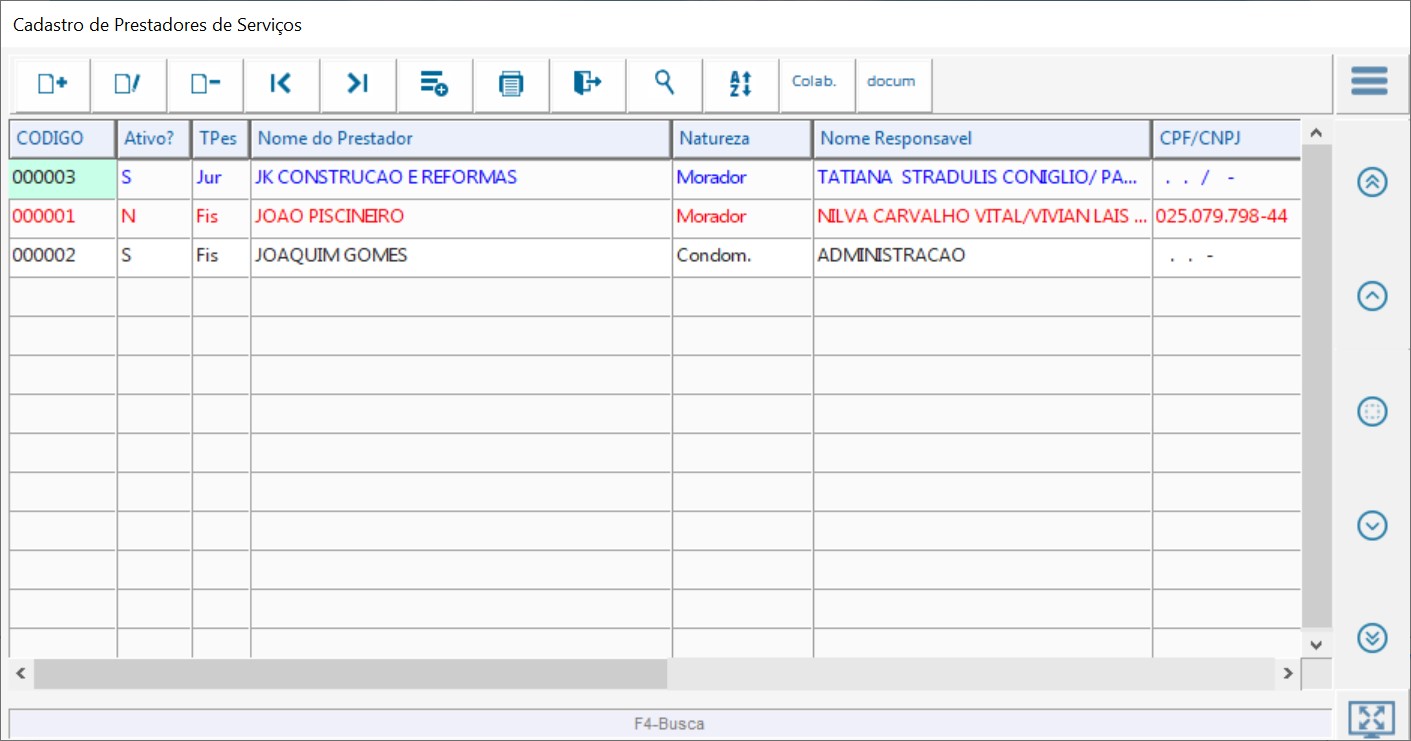Image resolution: width=1411 pixels, height=741 pixels.
Task: Move up one record with up chevron
Action: click(1372, 296)
